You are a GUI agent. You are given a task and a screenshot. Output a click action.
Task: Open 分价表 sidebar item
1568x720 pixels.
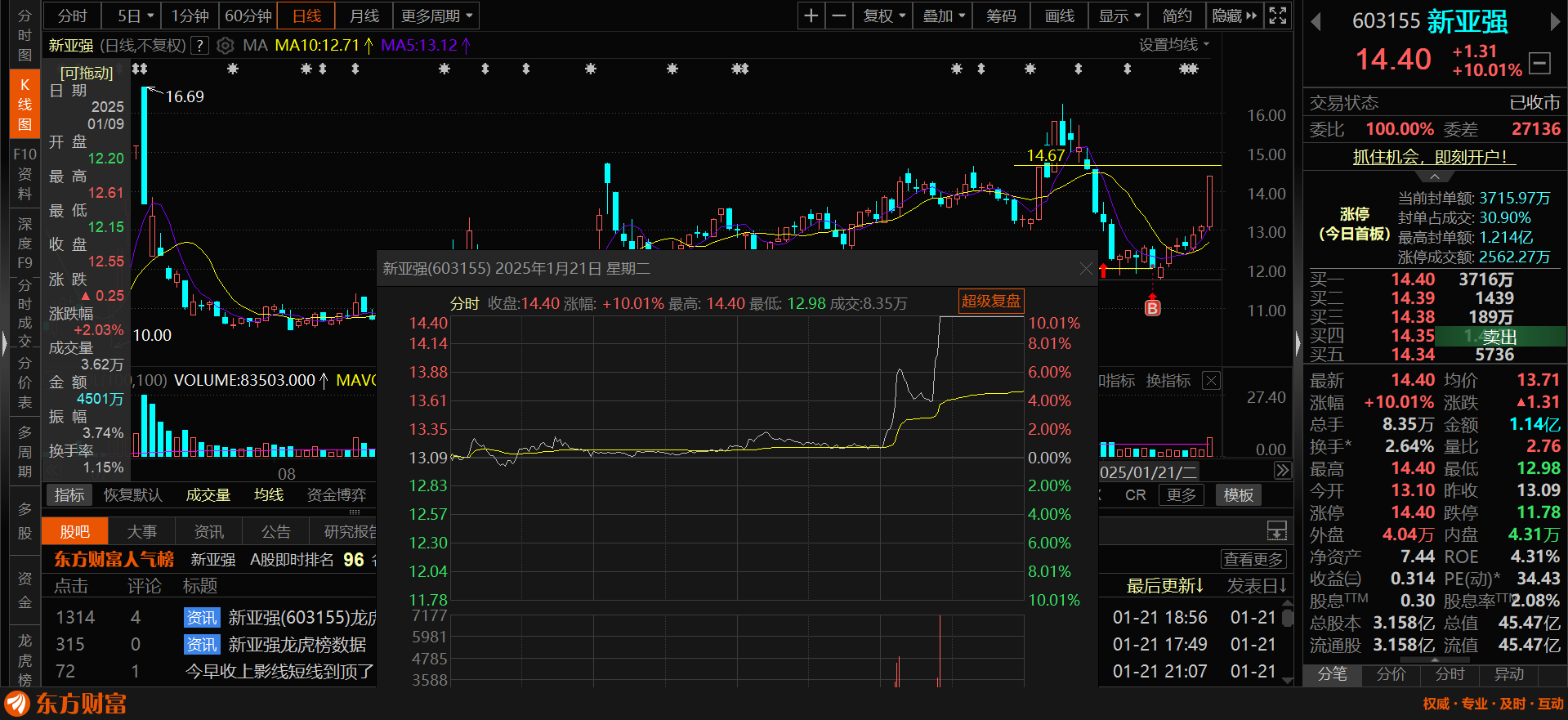pyautogui.click(x=25, y=382)
